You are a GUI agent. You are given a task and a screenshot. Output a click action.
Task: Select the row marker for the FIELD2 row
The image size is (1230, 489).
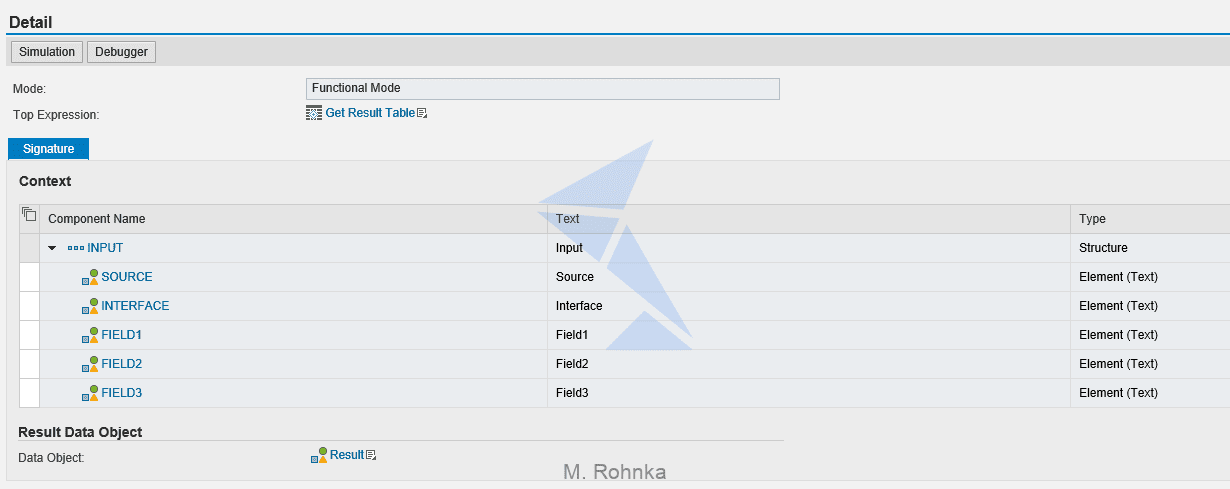point(29,364)
